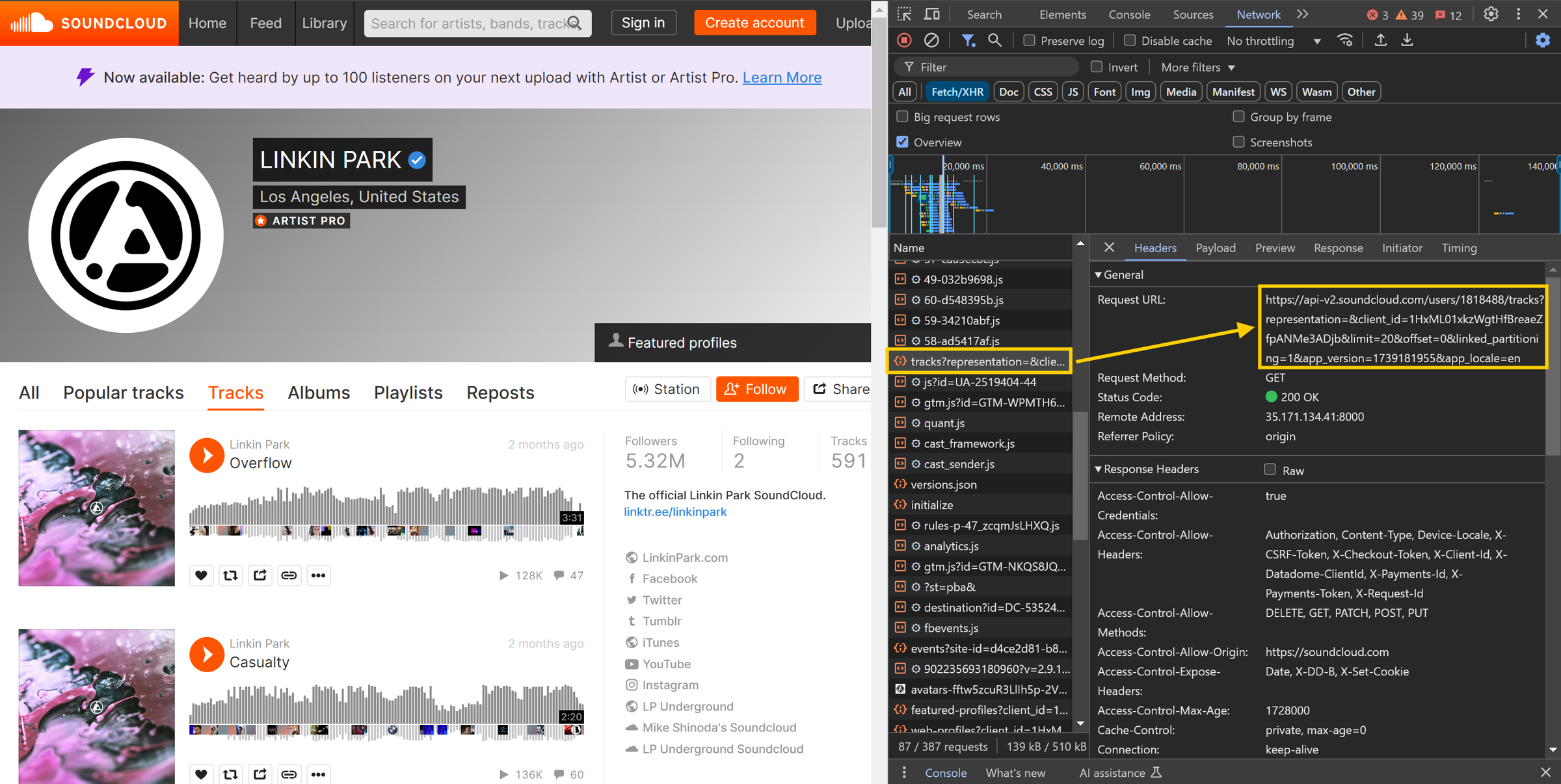This screenshot has width=1561, height=784.
Task: Clear the network request log
Action: (931, 40)
